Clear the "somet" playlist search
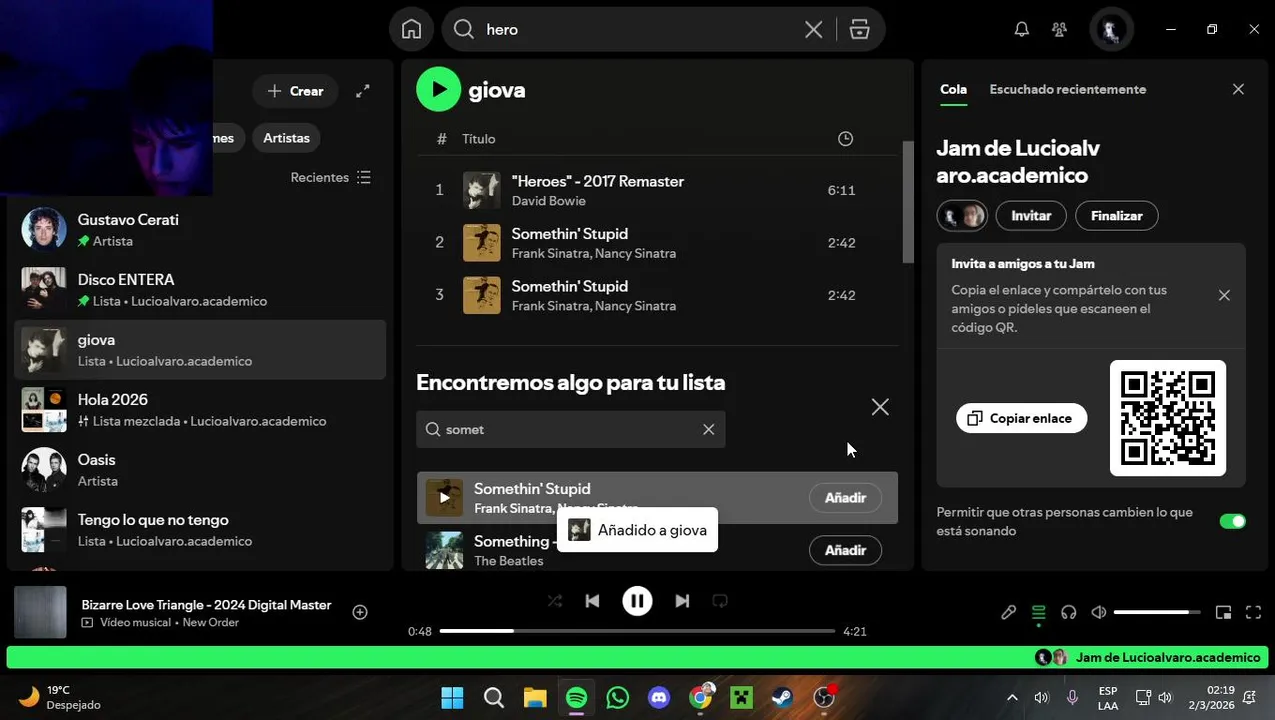1275x720 pixels. [708, 429]
